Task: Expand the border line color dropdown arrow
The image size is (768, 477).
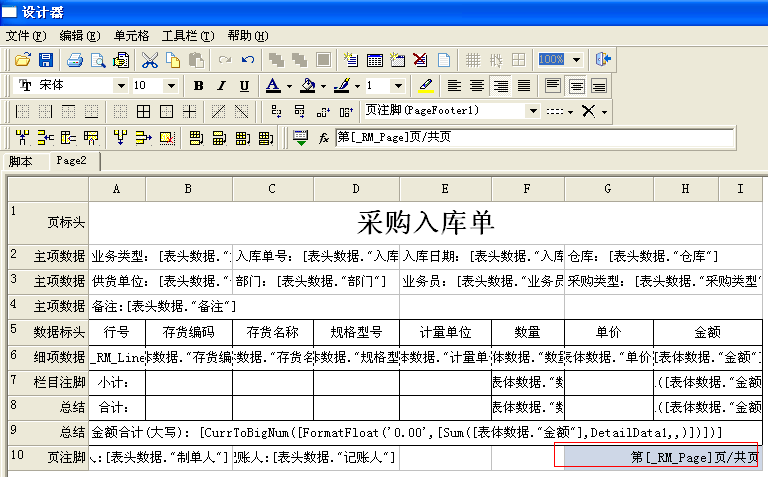Action: tap(358, 86)
